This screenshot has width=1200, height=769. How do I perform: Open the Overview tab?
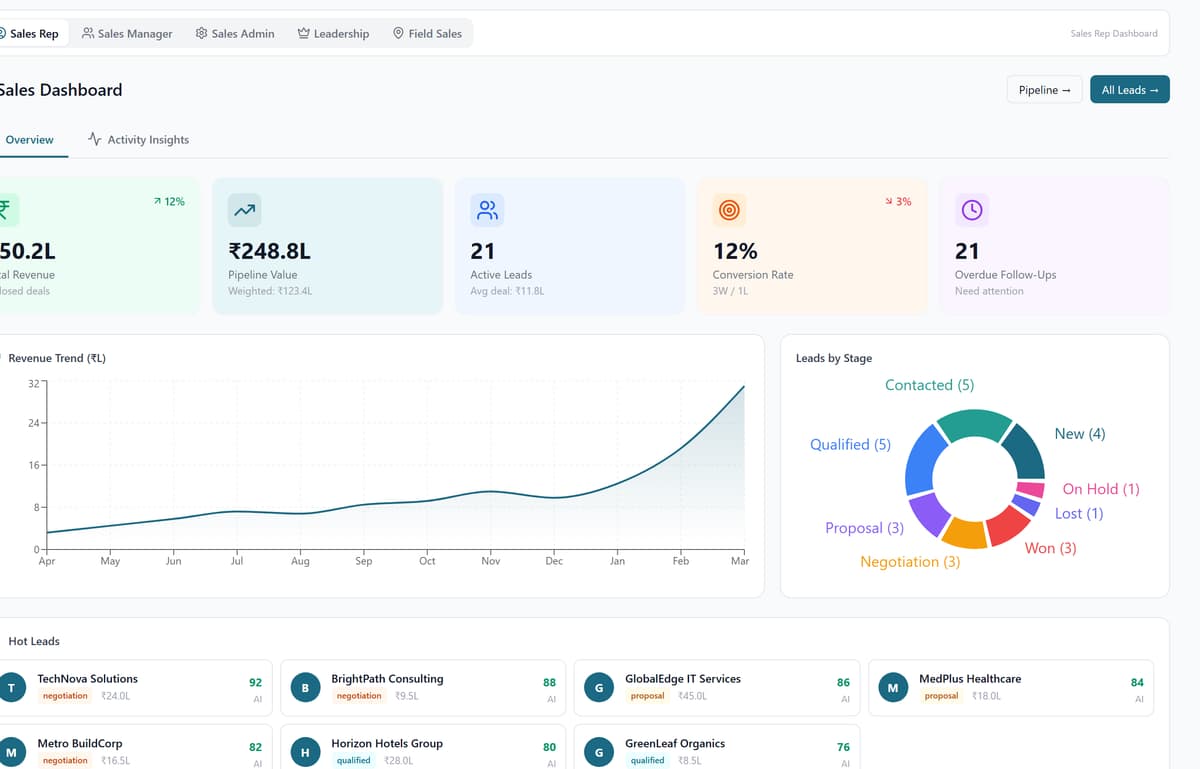(x=30, y=140)
